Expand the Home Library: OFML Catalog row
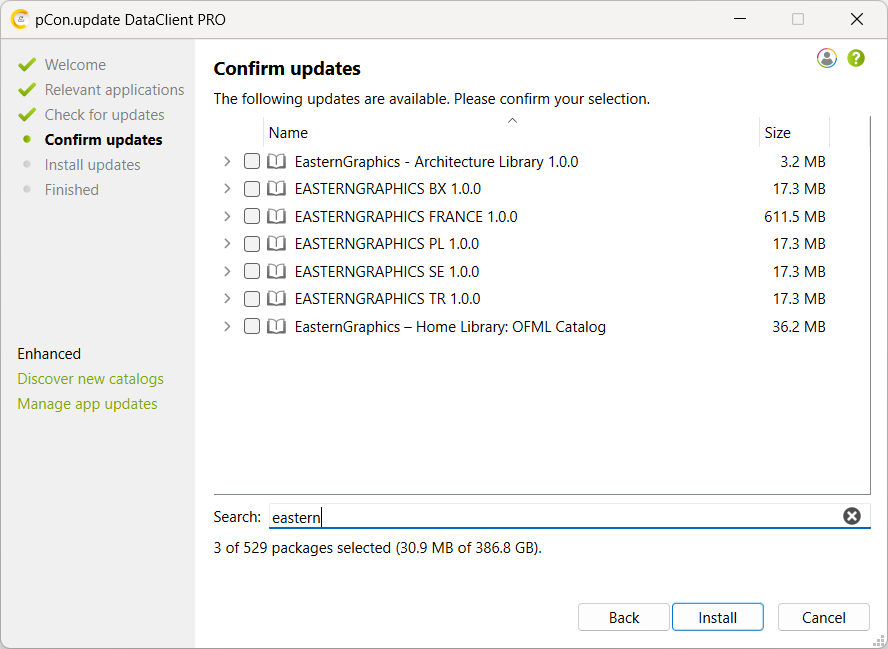The image size is (888, 649). 227,326
